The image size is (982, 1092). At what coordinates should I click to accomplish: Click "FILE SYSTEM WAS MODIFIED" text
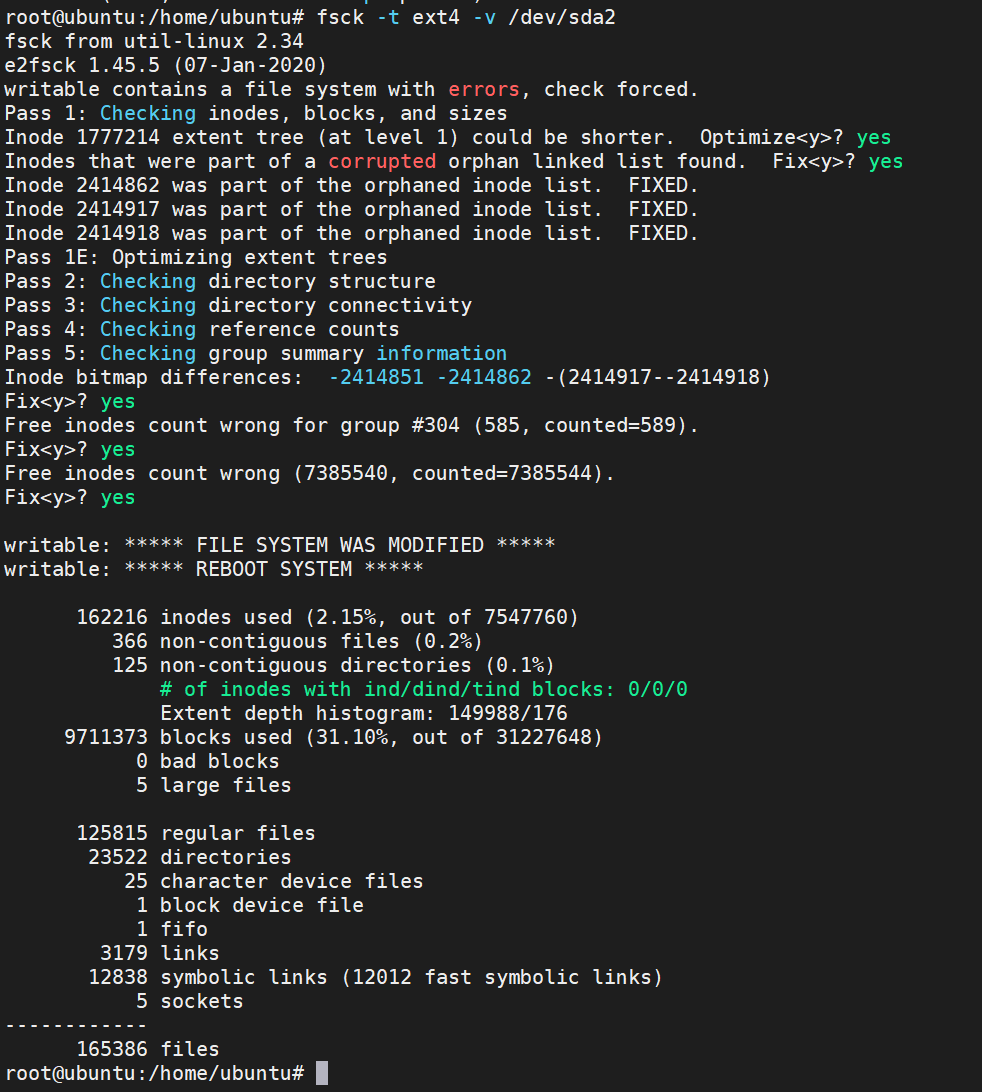pyautogui.click(x=340, y=545)
